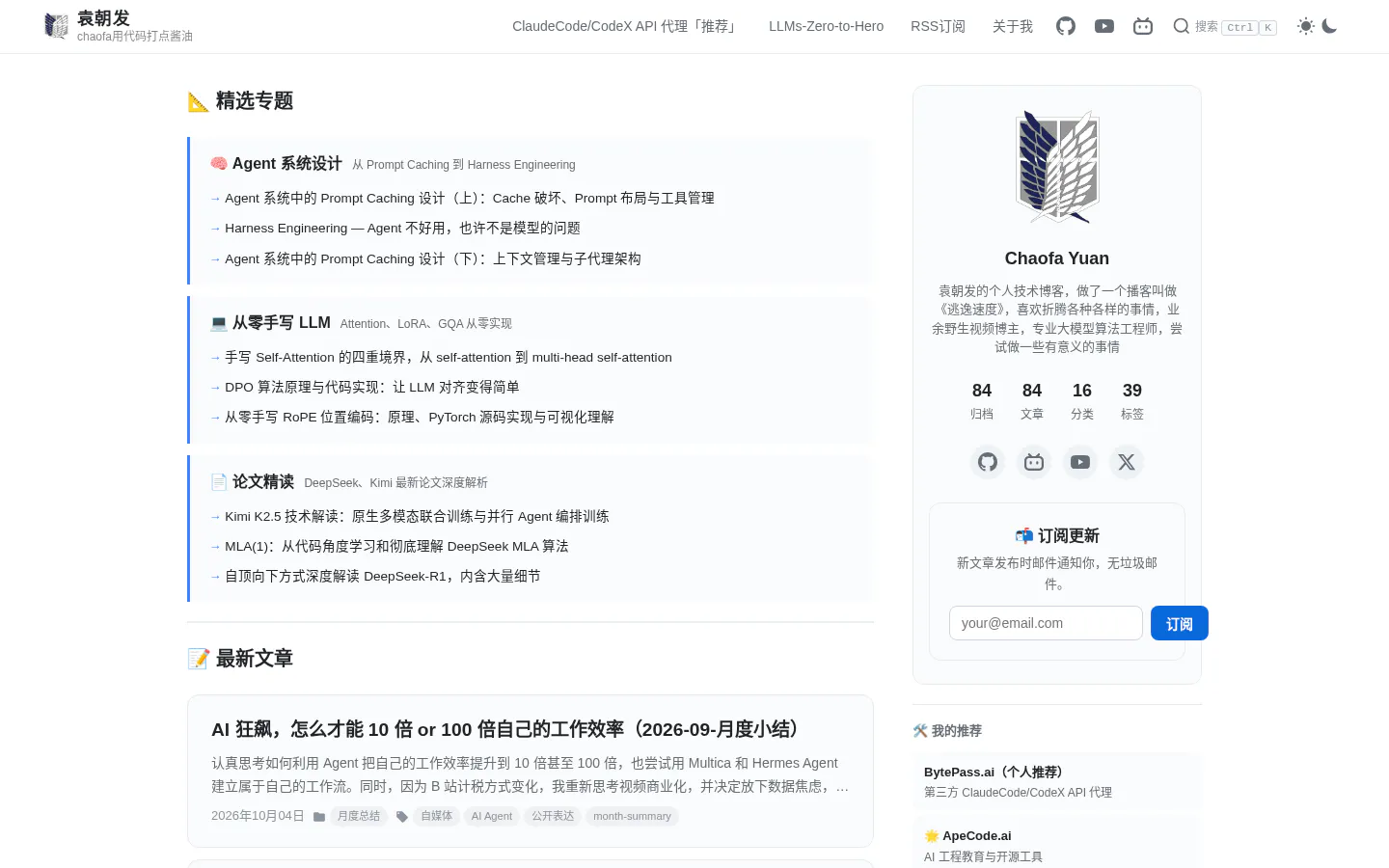The image size is (1389, 868).
Task: Switch to dark theme via moon icon
Action: pyautogui.click(x=1330, y=26)
